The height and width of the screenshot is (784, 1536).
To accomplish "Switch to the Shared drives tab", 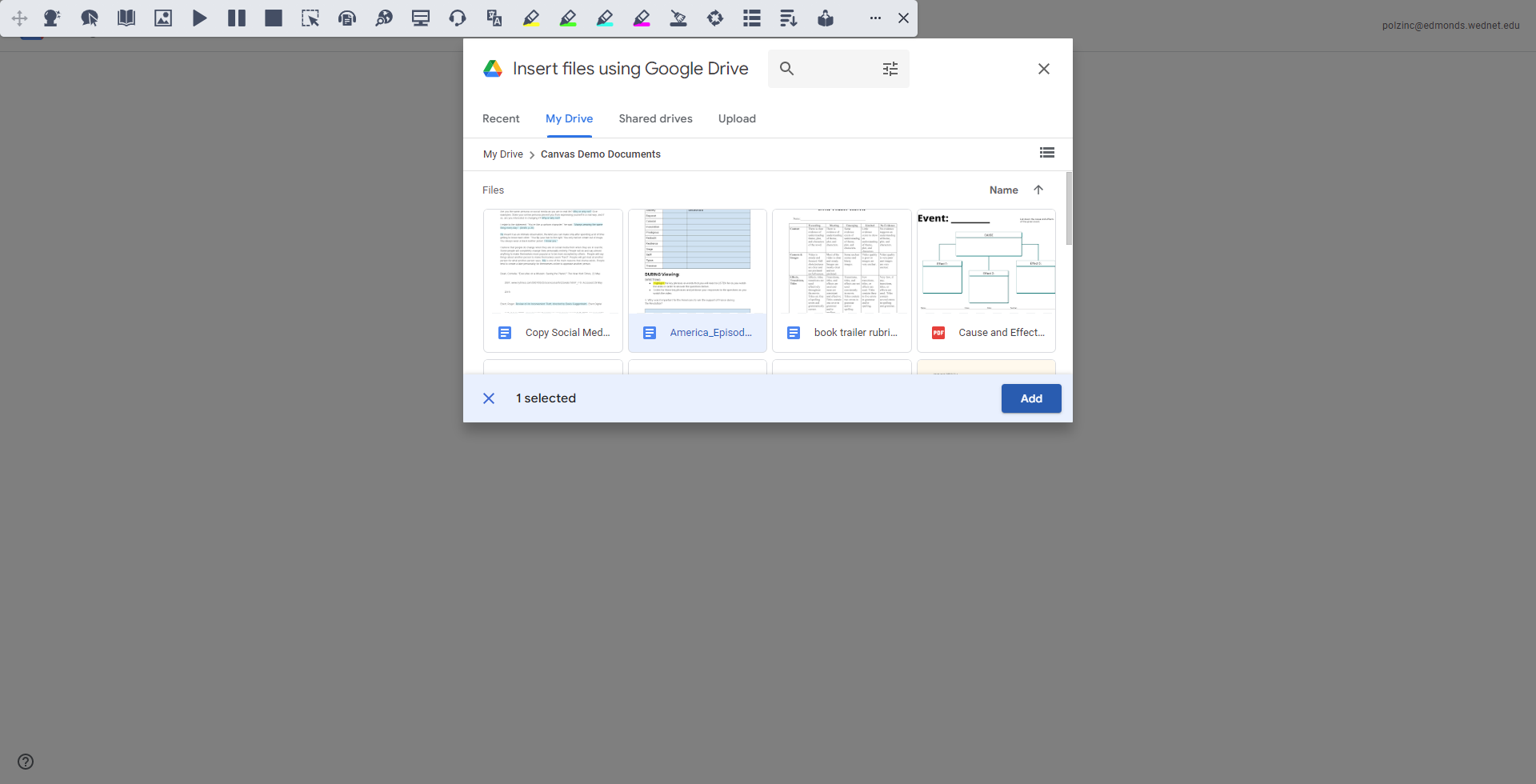I will [656, 118].
